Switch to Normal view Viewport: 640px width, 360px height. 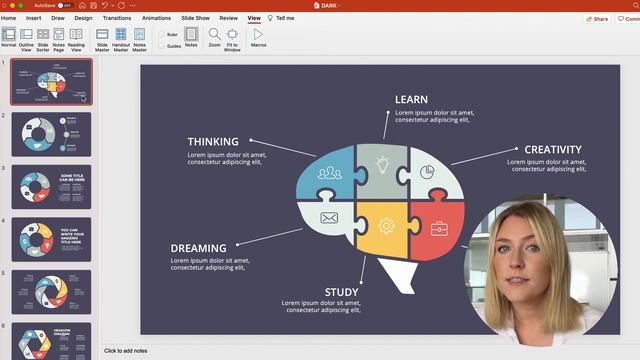pos(9,38)
